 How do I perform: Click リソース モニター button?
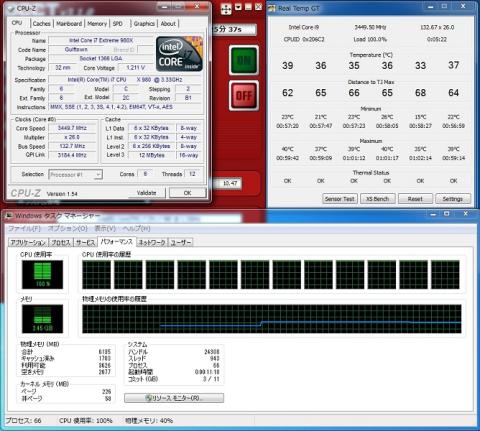click(174, 398)
